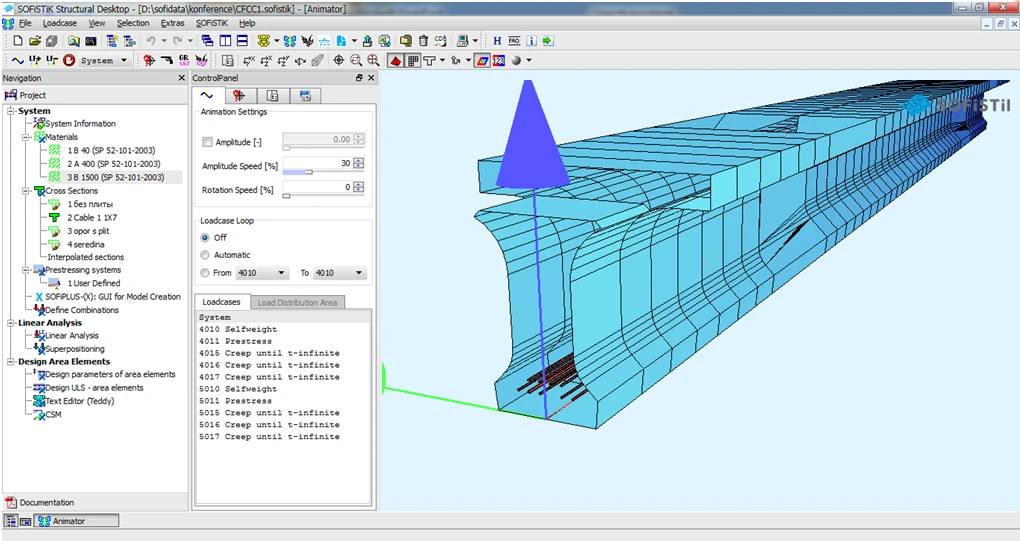Viewport: 1020px width, 541px height.
Task: Select loadcase 4011 Prestress in list
Action: pos(235,341)
